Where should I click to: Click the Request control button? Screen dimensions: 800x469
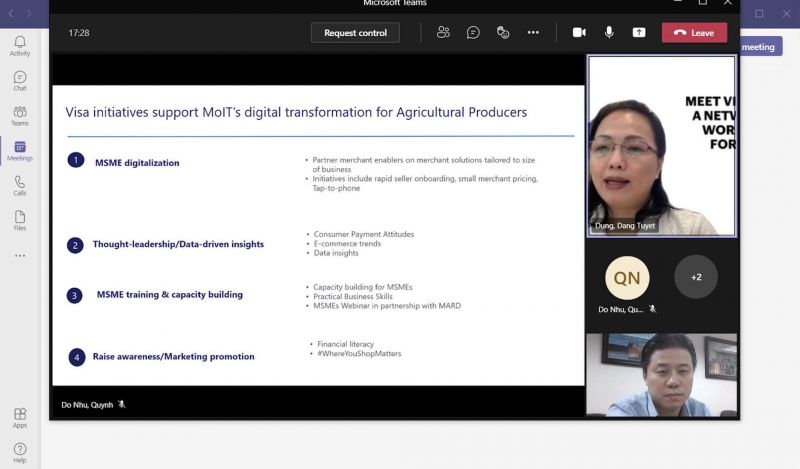355,33
